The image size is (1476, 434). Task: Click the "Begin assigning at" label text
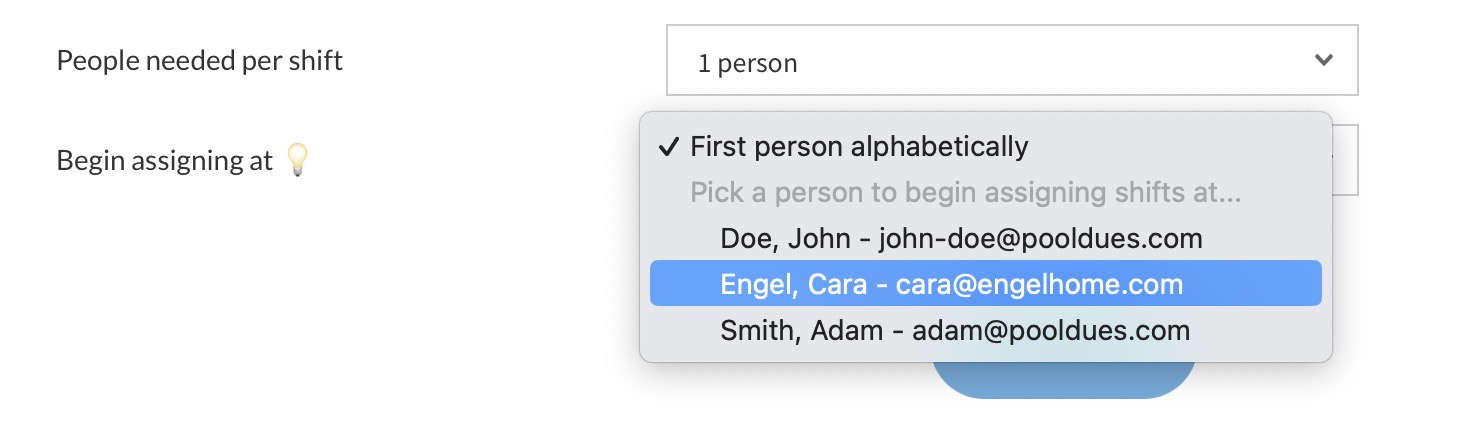[165, 161]
